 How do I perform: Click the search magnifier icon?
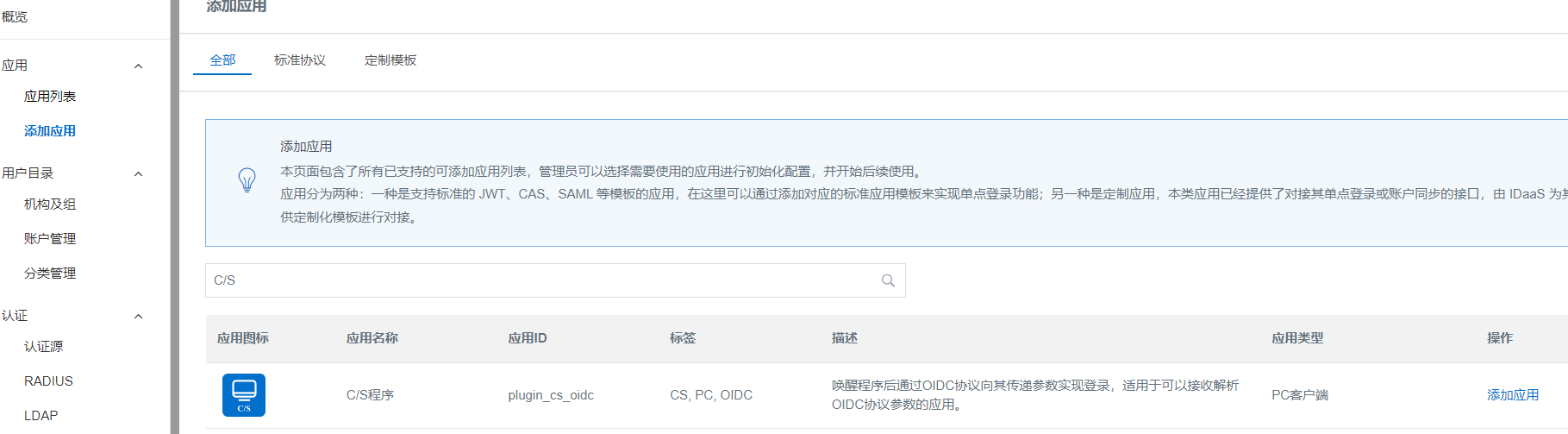(x=888, y=280)
